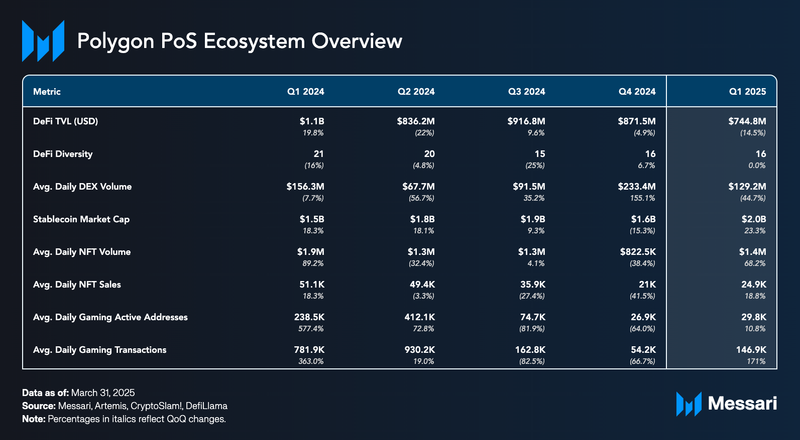
Task: Click the '146.9K' gaming transactions value
Action: (751, 350)
